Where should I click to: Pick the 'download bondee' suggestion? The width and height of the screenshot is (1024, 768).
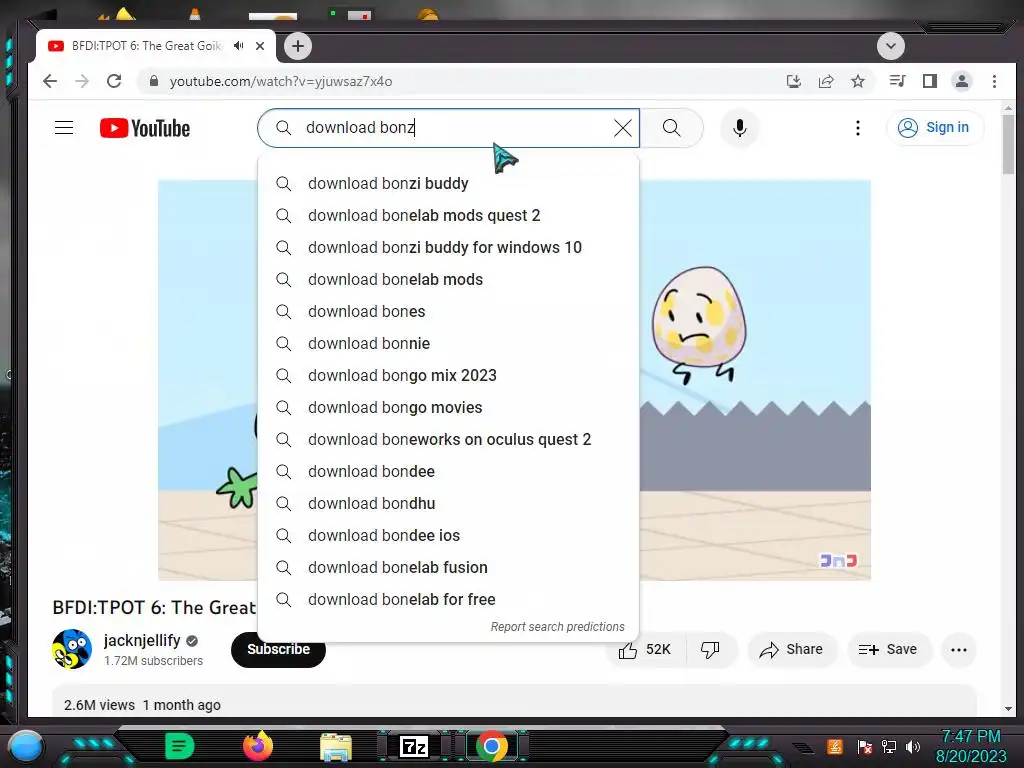click(448, 472)
